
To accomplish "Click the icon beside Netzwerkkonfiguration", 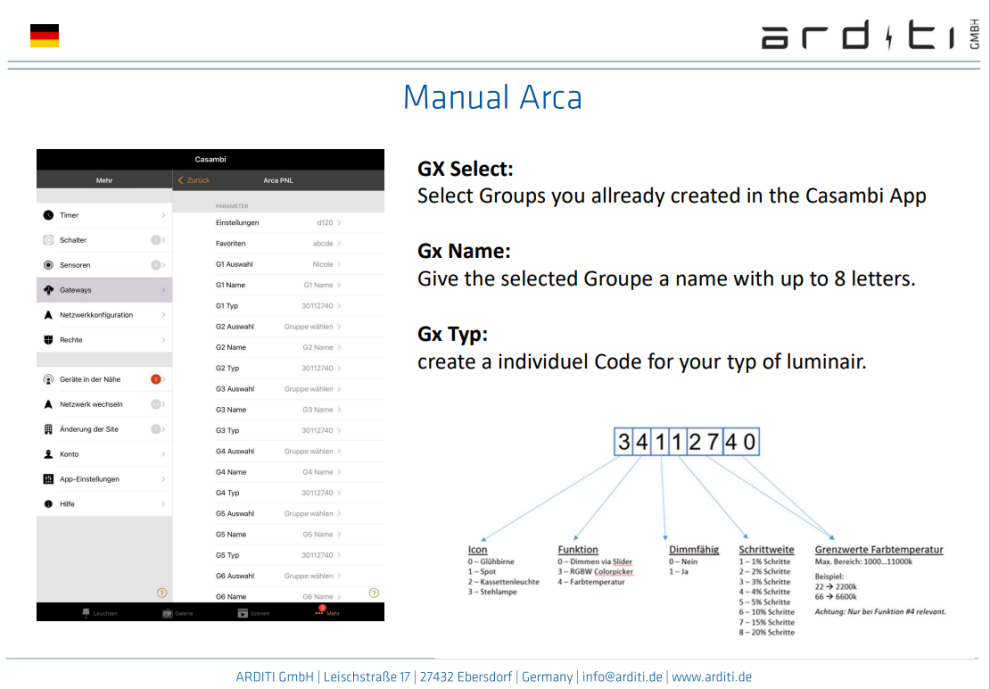I will (49, 315).
